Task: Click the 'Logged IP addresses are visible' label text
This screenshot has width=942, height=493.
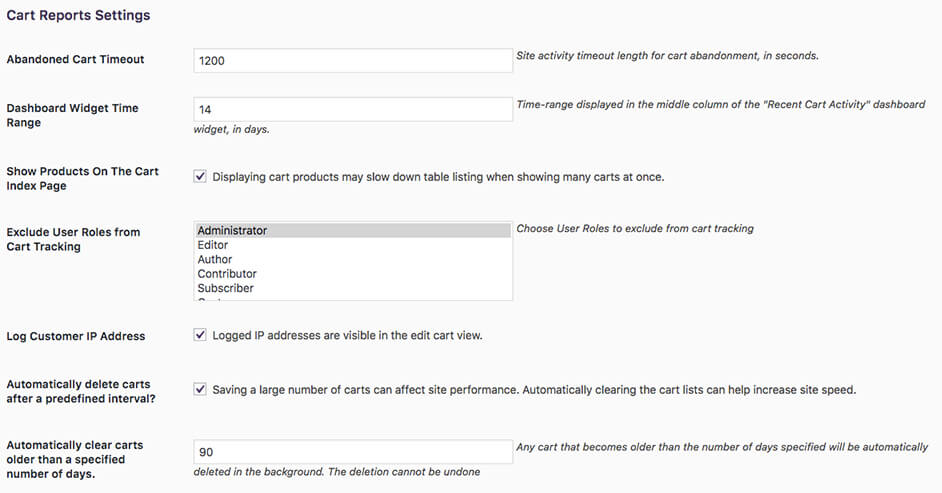Action: click(347, 336)
